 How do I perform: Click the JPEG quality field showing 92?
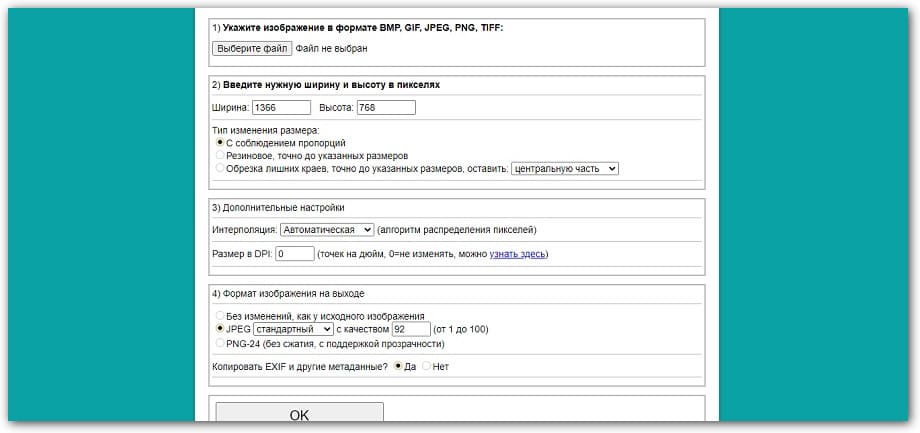click(x=410, y=328)
